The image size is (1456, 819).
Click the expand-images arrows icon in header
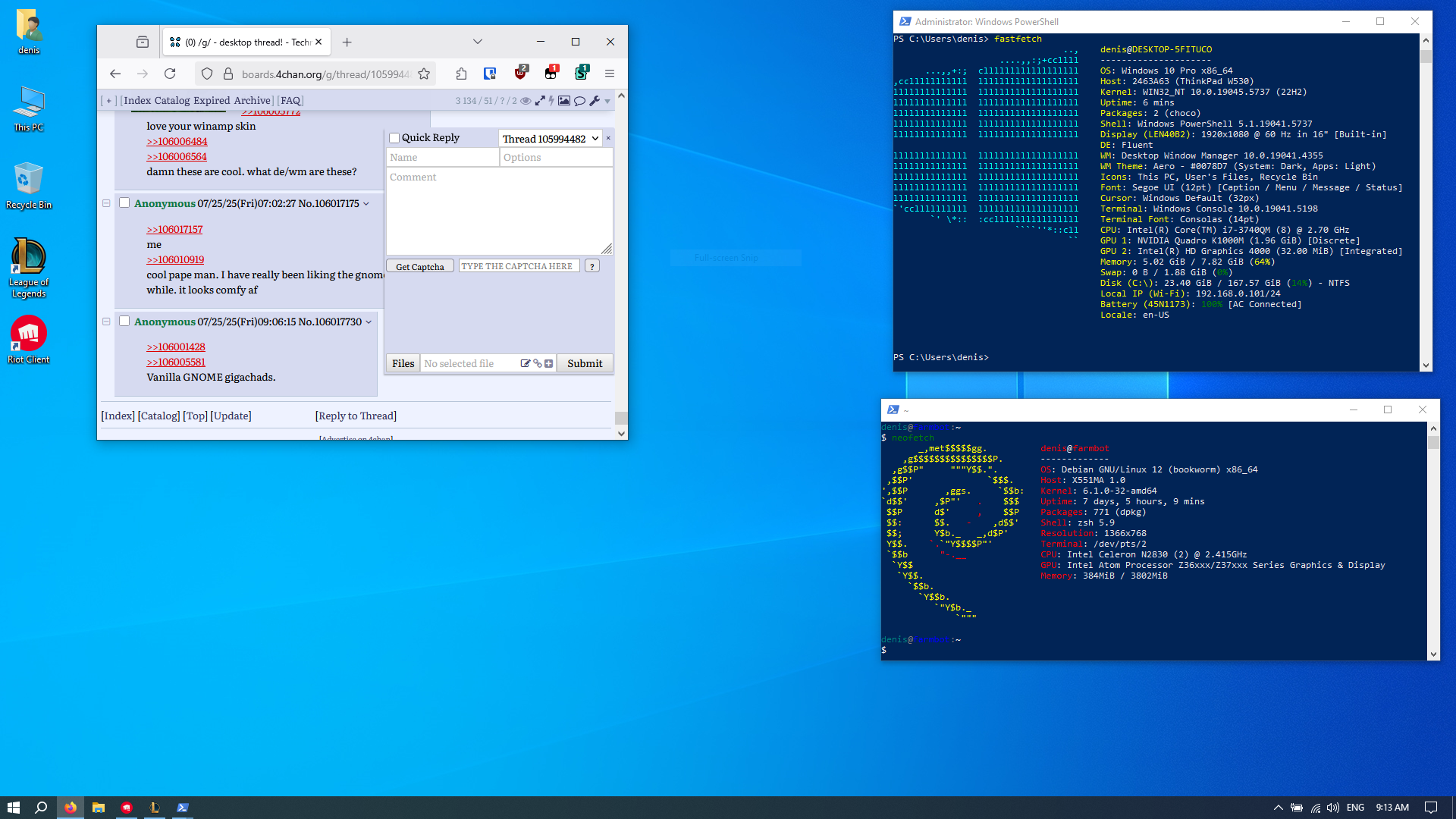click(539, 101)
